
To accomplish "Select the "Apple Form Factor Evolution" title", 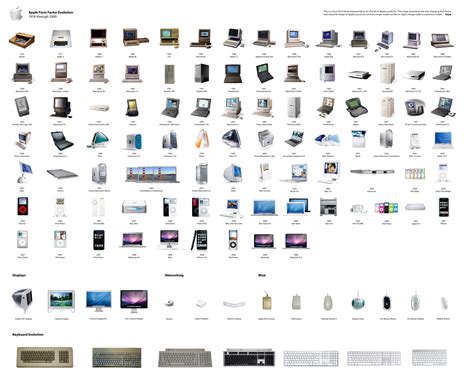I will point(51,12).
